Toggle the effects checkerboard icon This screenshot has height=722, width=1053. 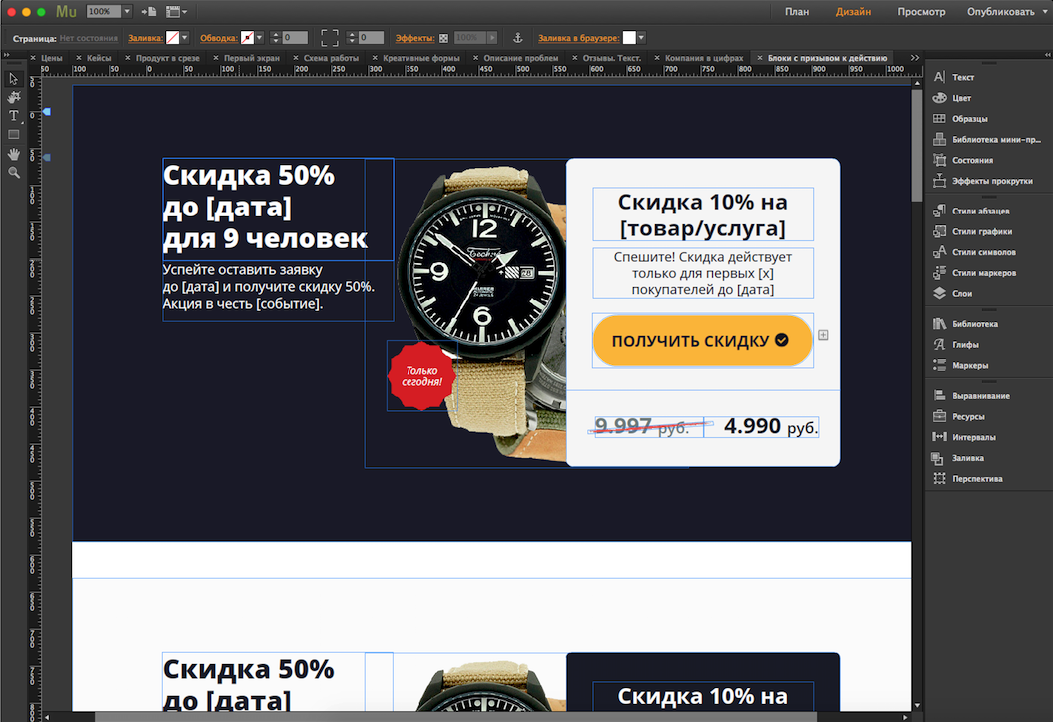click(443, 38)
